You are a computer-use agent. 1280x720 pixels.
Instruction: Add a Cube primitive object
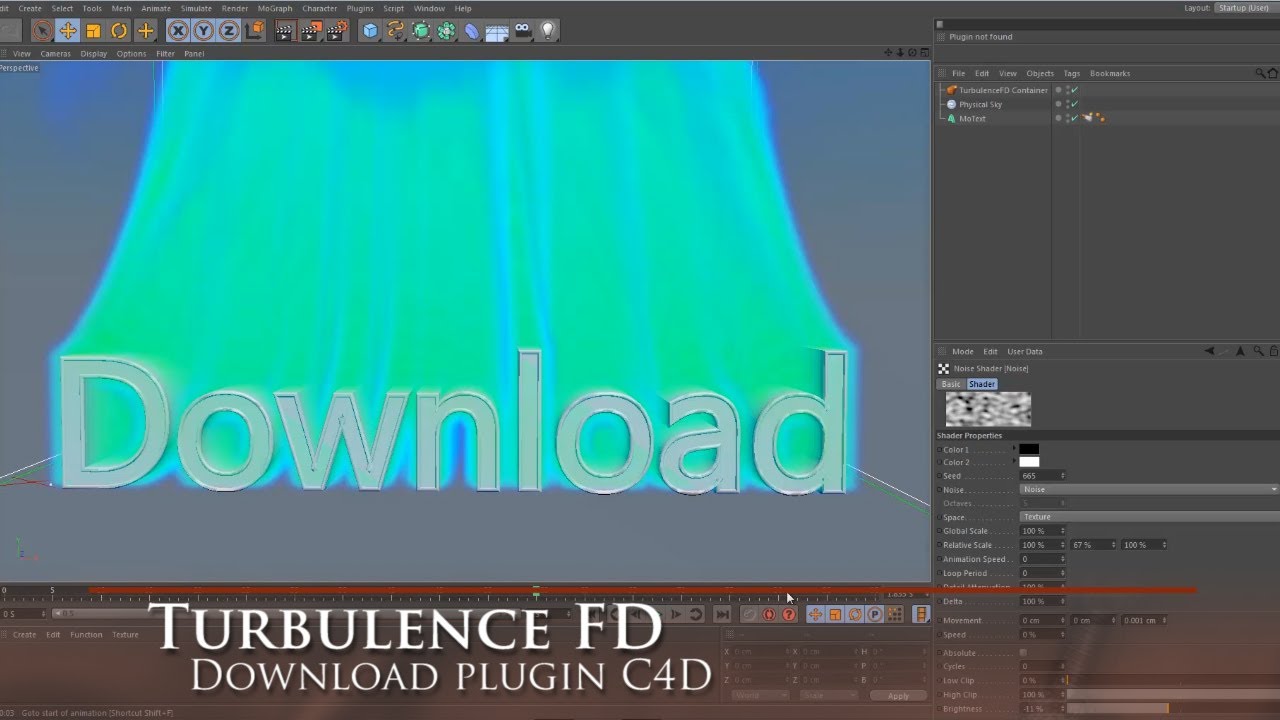[x=371, y=31]
